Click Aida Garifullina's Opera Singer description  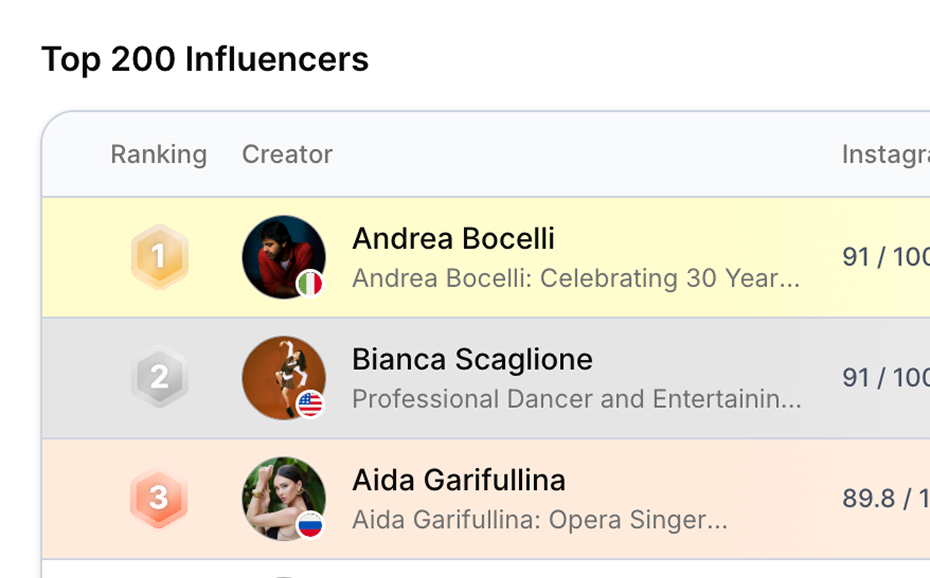(539, 520)
